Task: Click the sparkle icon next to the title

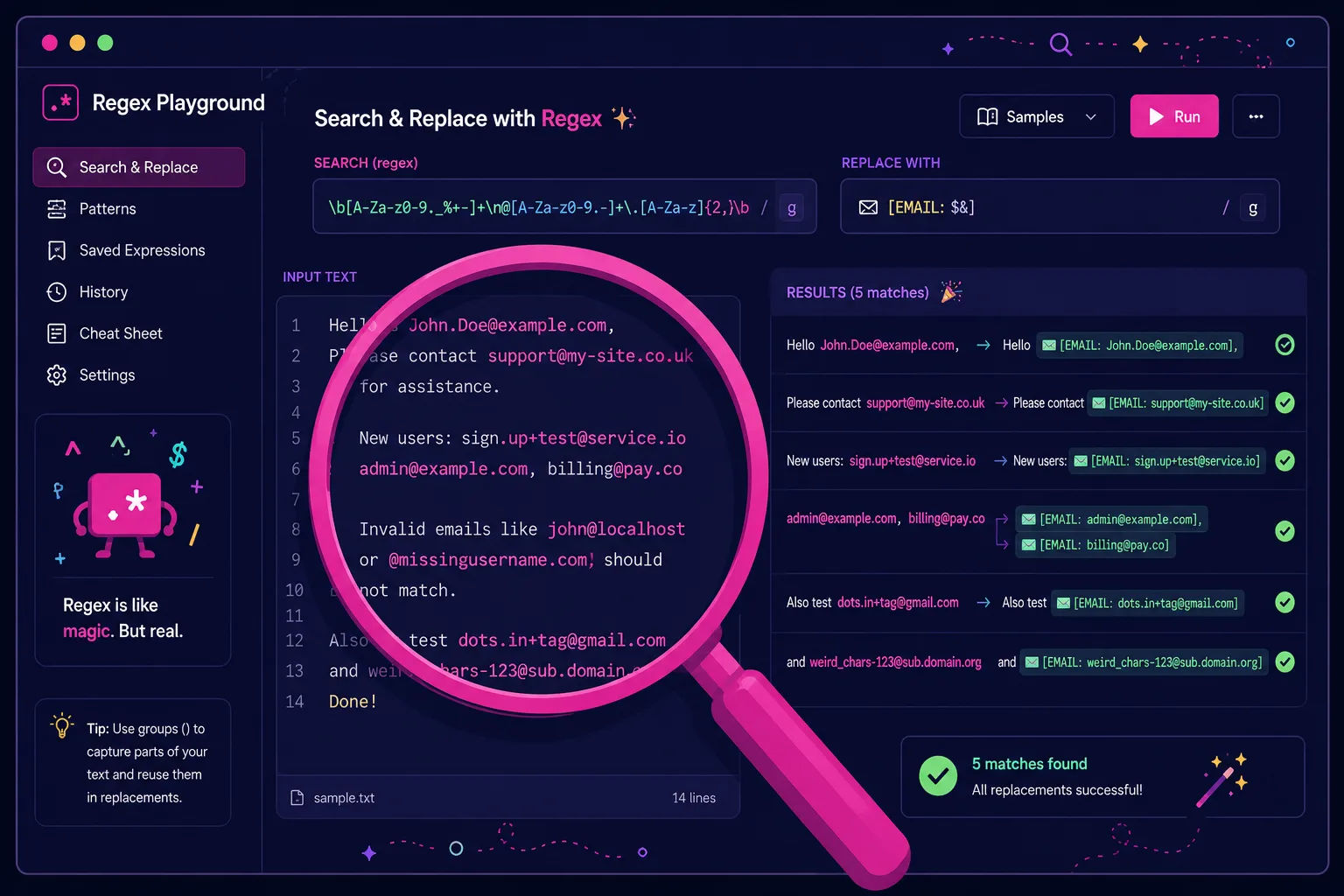Action: pos(624,118)
